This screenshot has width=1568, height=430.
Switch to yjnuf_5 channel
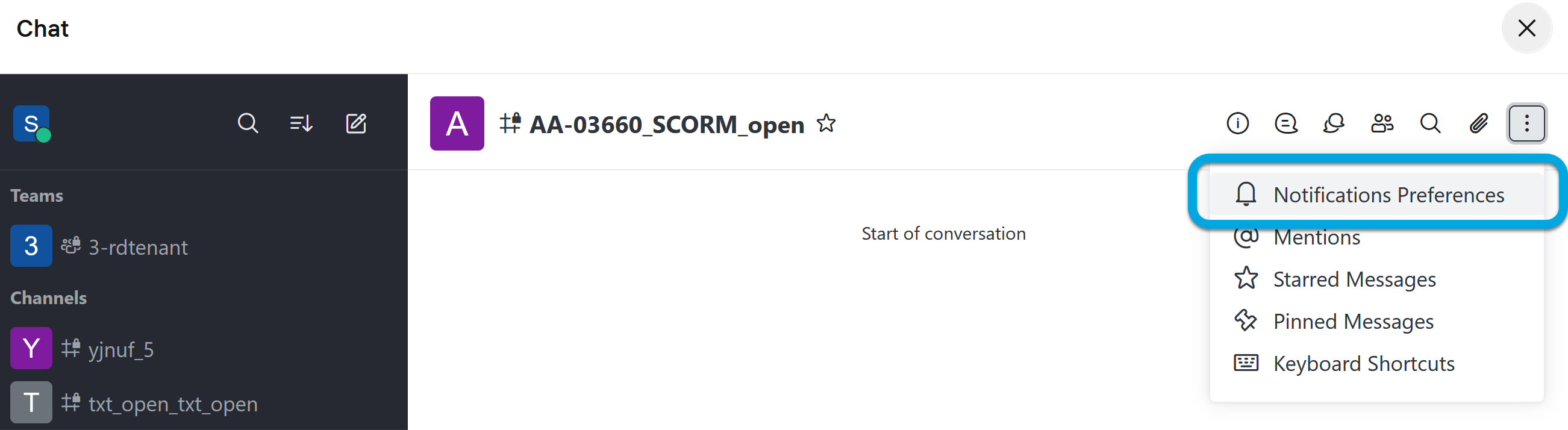120,350
